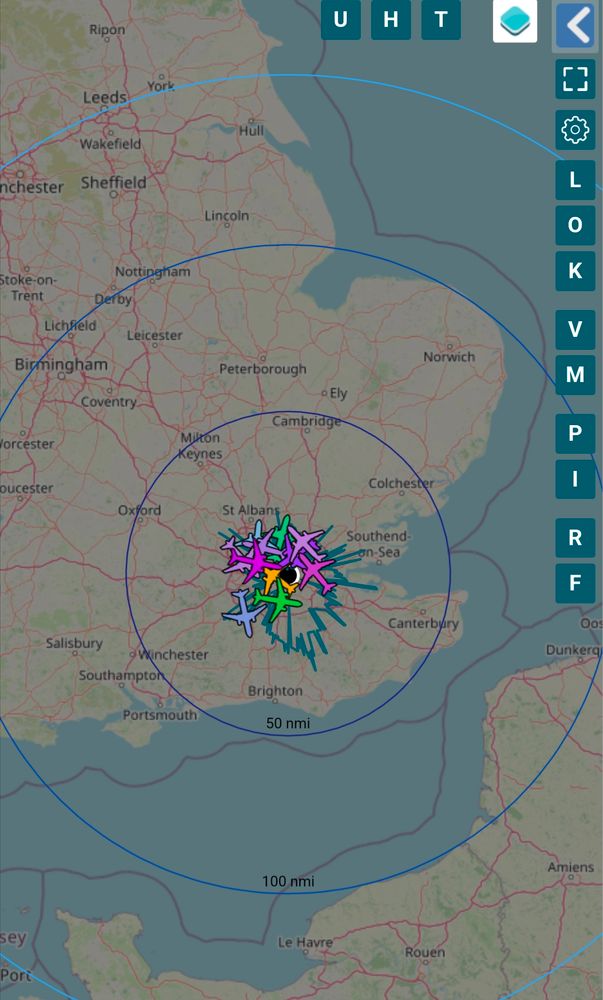
Task: Toggle the V map option
Action: [x=575, y=329]
